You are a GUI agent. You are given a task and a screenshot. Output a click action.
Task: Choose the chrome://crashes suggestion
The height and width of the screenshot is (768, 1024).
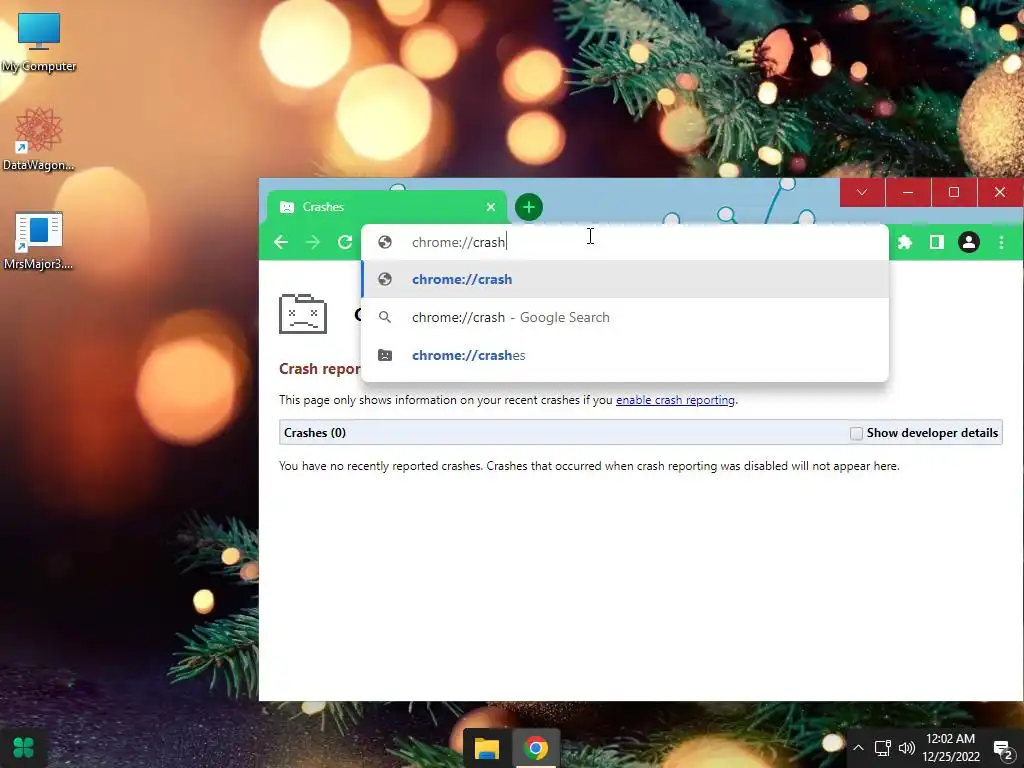click(x=625, y=355)
